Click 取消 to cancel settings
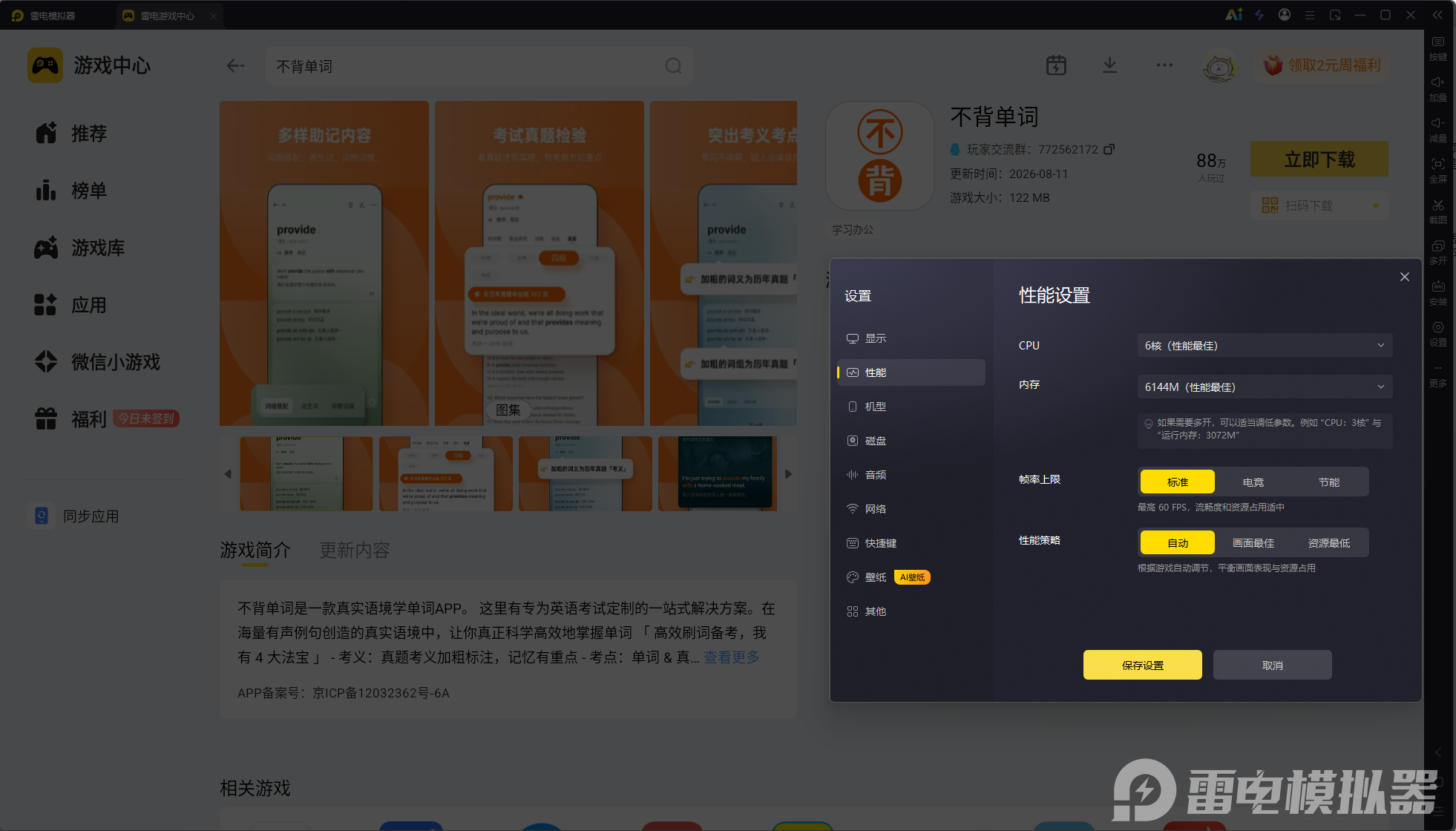The width and height of the screenshot is (1456, 831). [x=1273, y=666]
